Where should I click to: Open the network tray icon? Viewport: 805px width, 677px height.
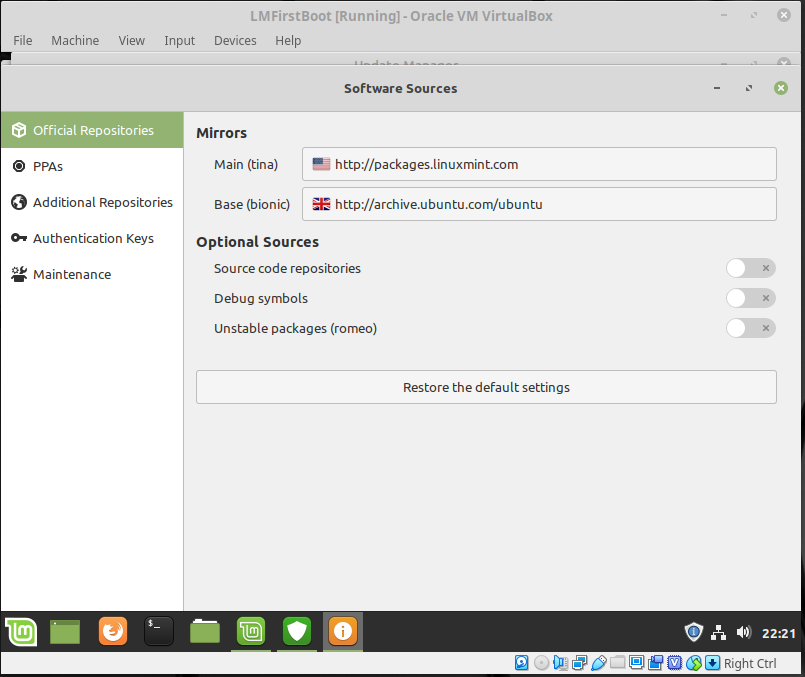pos(719,632)
